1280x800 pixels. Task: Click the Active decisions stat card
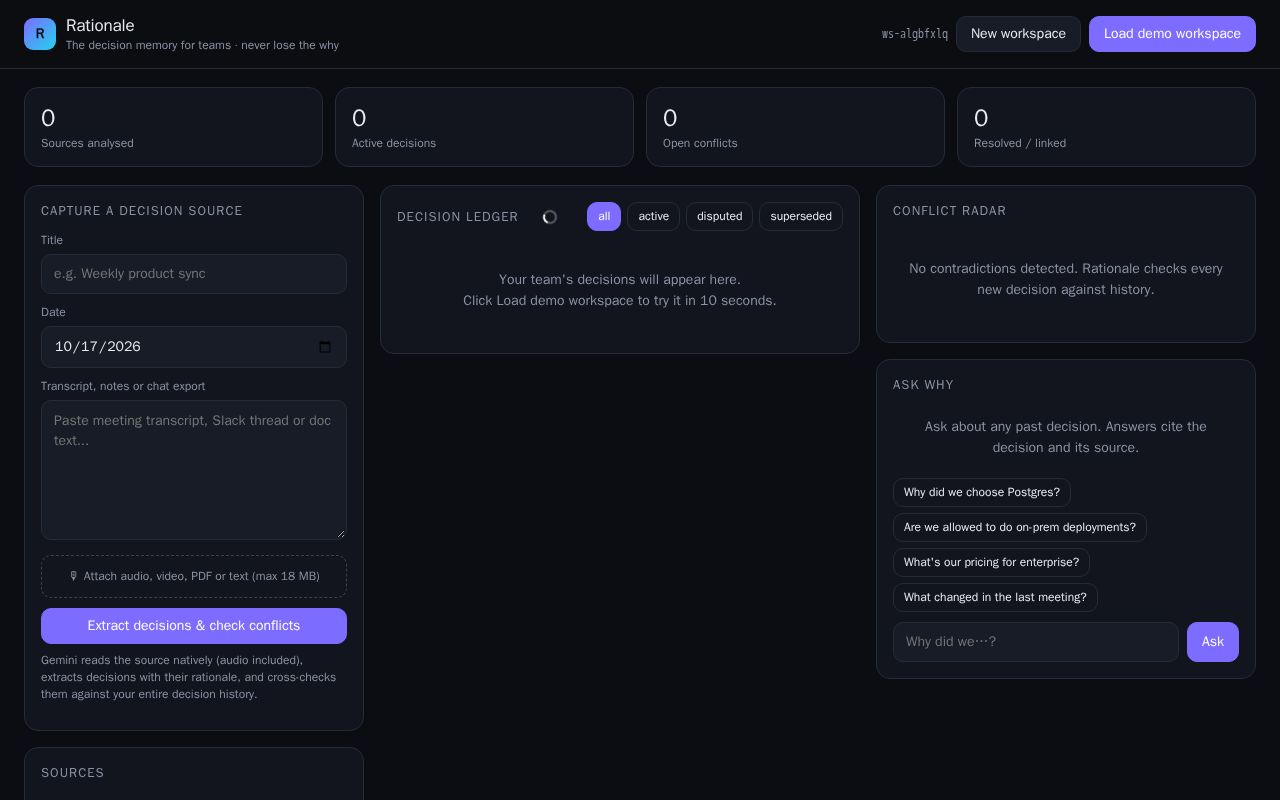(484, 127)
